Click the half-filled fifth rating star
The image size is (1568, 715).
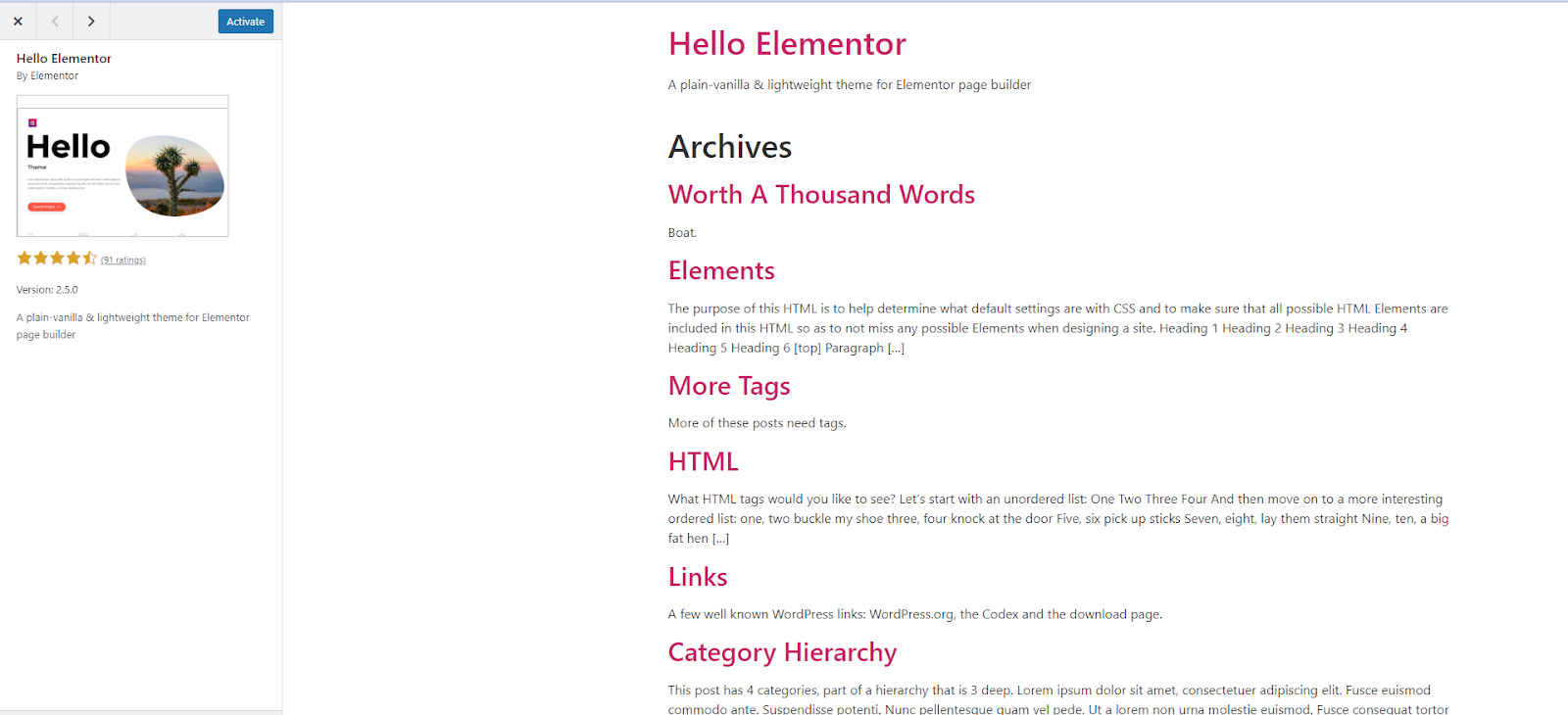[x=89, y=259]
